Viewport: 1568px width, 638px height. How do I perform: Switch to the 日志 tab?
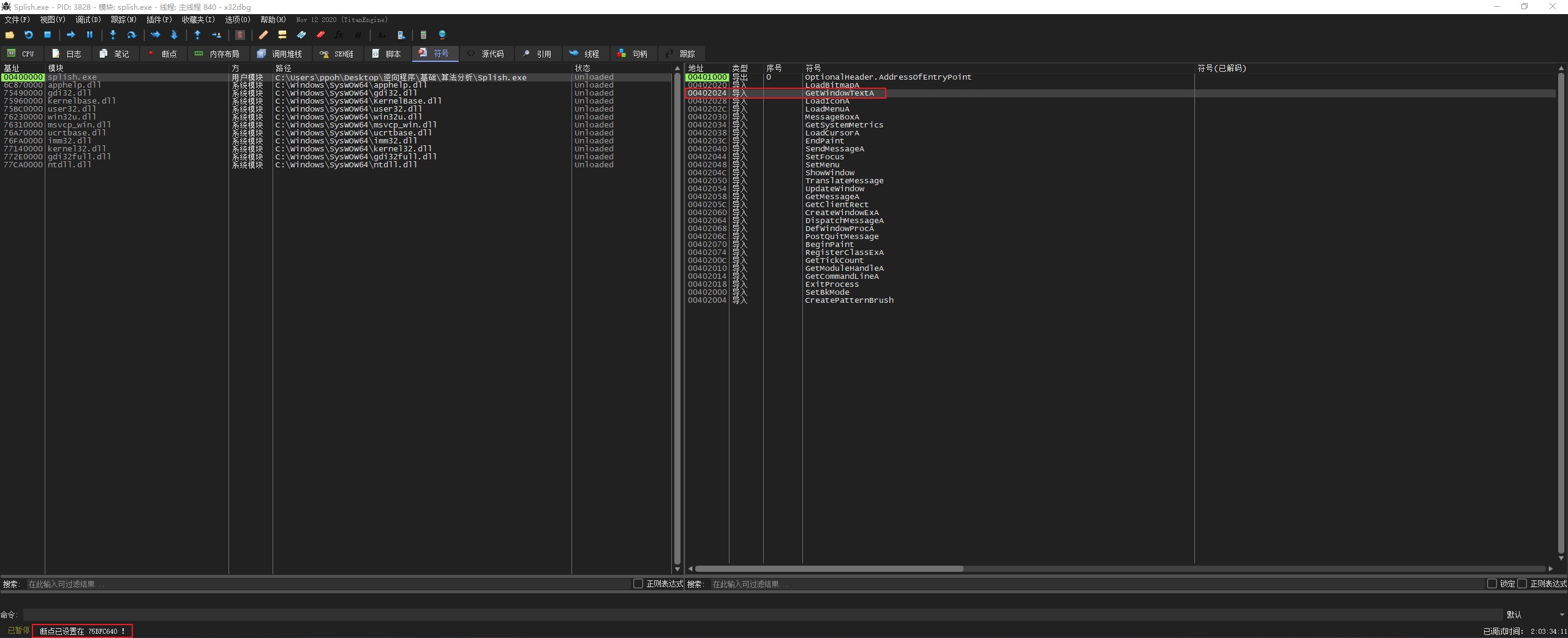point(67,54)
